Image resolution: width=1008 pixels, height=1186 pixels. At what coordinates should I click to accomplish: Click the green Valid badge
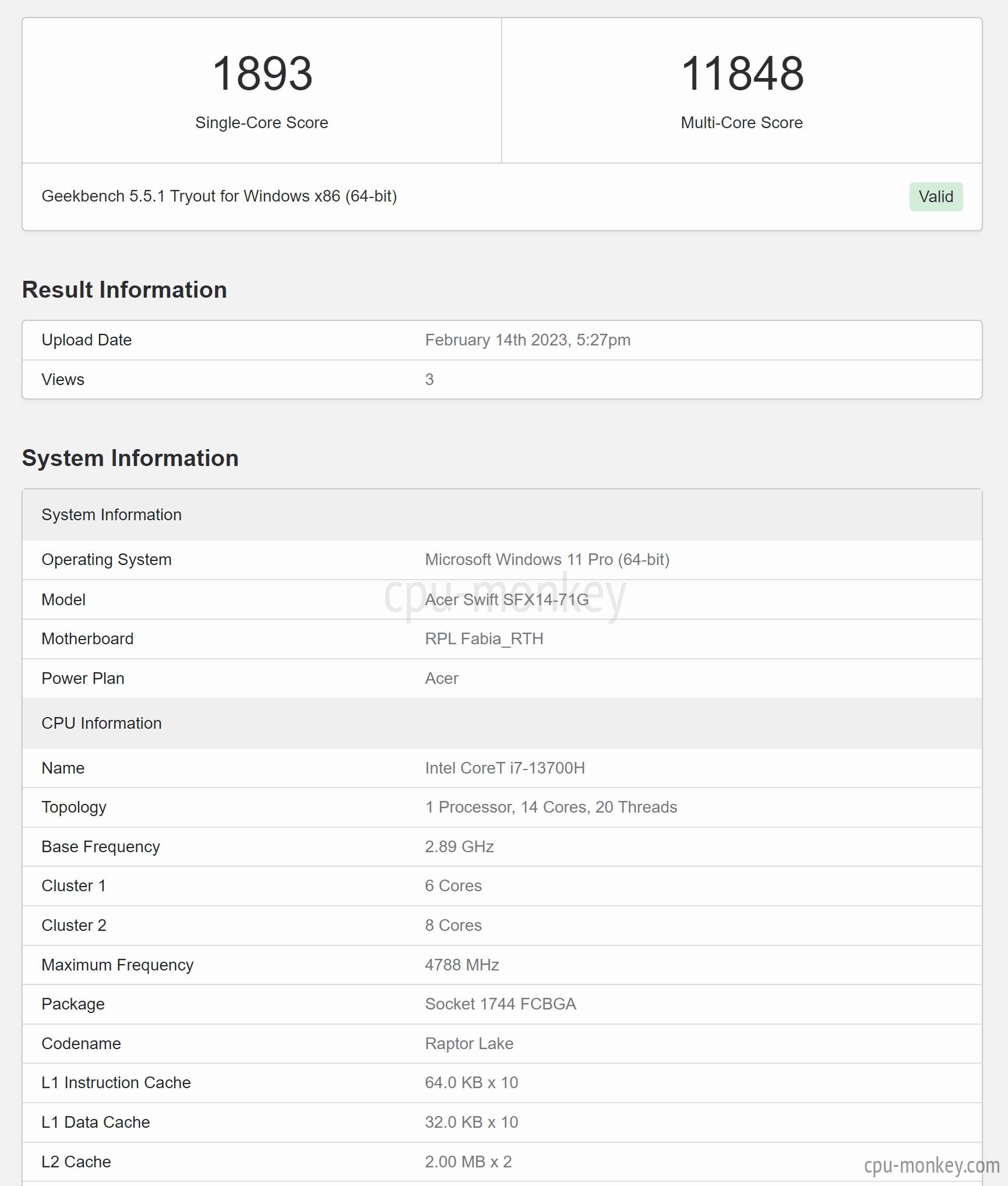click(x=936, y=197)
